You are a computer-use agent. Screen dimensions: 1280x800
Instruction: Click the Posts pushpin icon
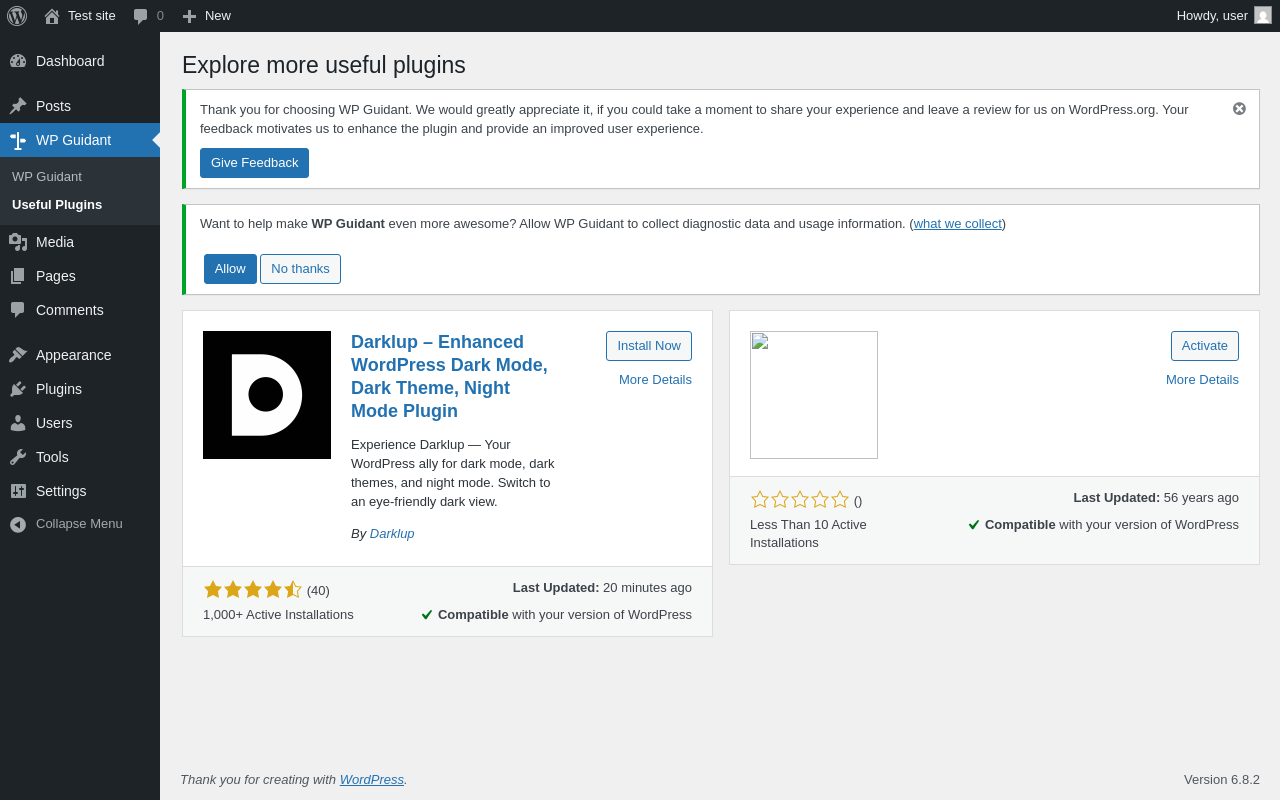18,106
